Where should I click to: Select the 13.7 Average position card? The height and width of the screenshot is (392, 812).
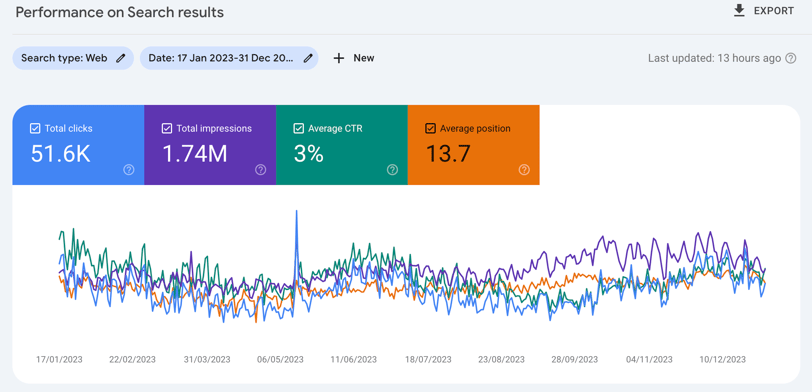pos(474,145)
